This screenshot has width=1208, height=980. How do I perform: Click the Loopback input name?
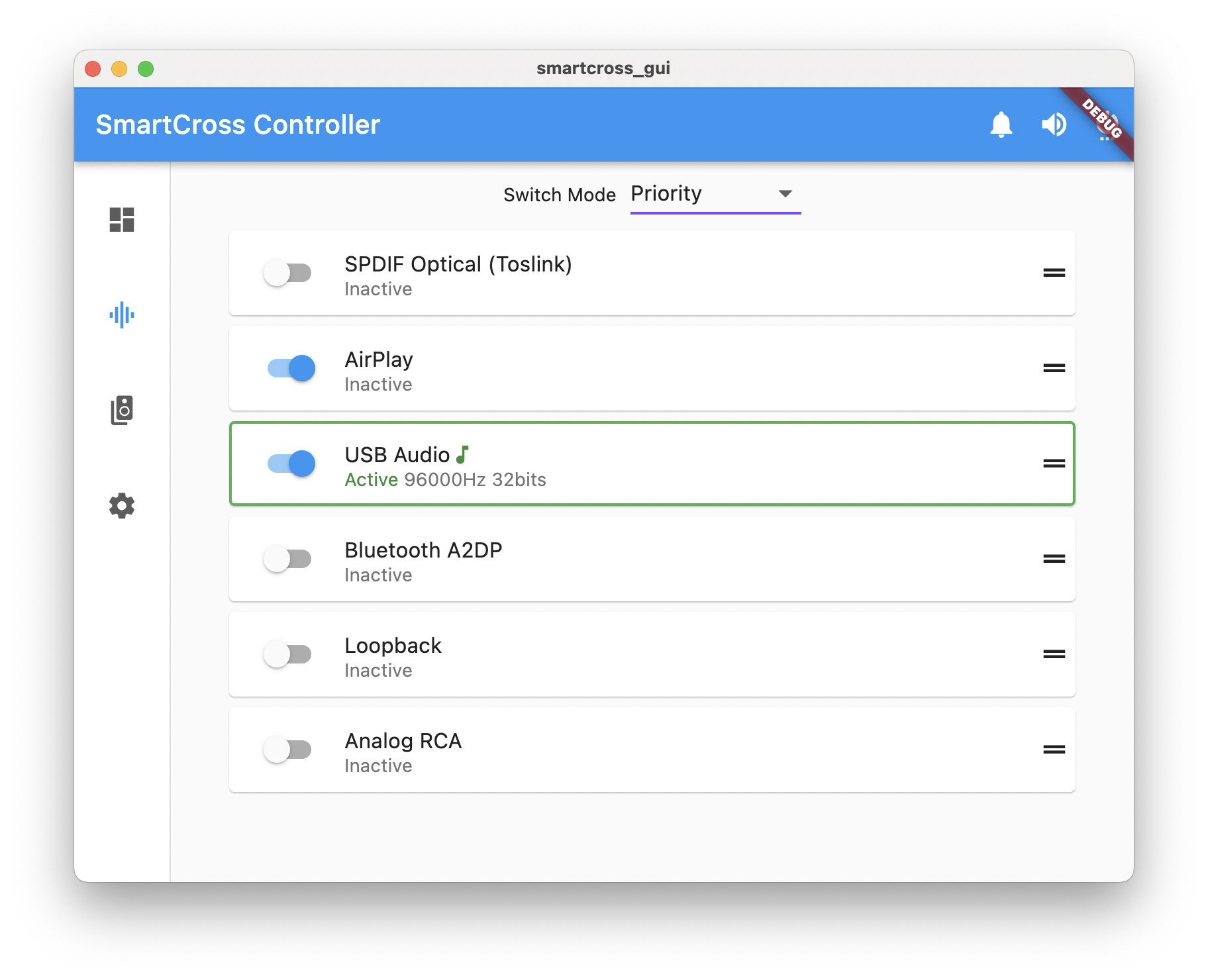click(393, 646)
